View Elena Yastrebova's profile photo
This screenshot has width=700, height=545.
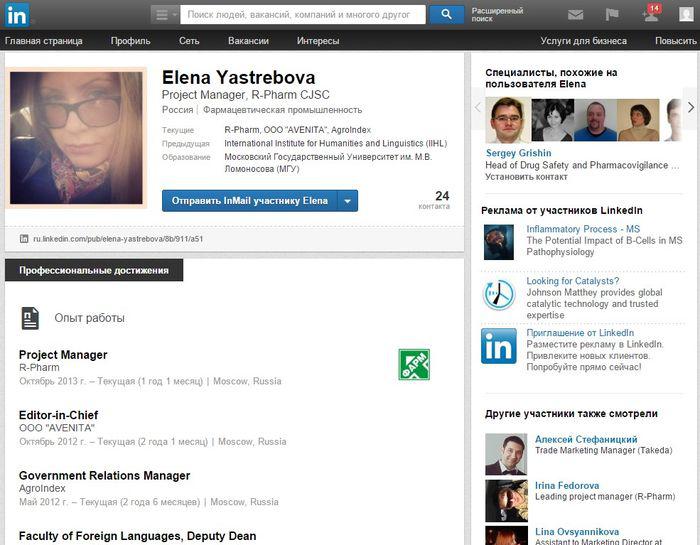tap(76, 138)
